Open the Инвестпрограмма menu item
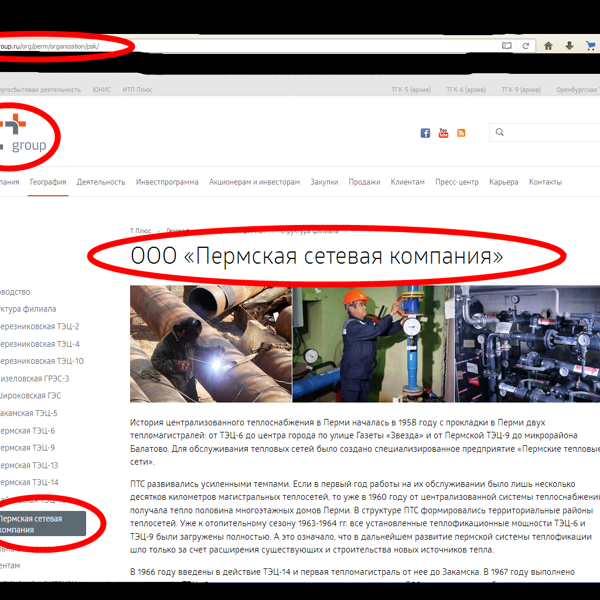The height and width of the screenshot is (600, 600). [x=167, y=182]
